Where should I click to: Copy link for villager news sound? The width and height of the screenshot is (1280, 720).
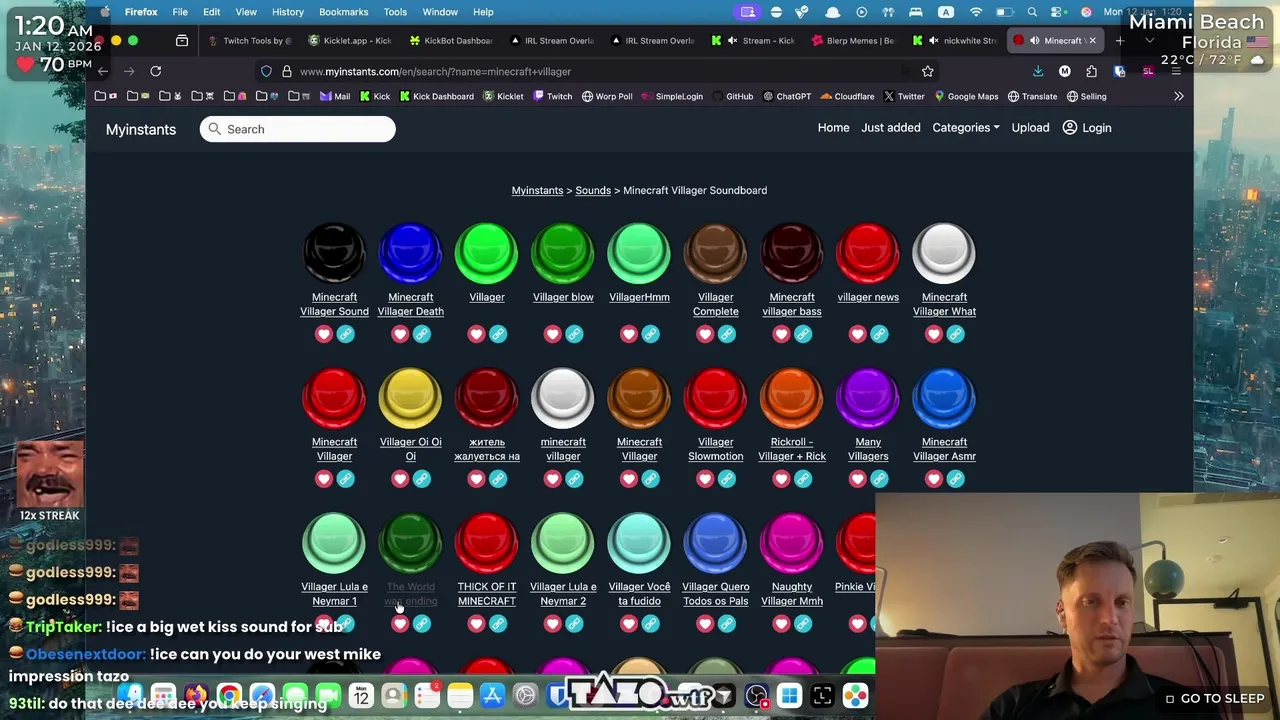[x=879, y=334]
